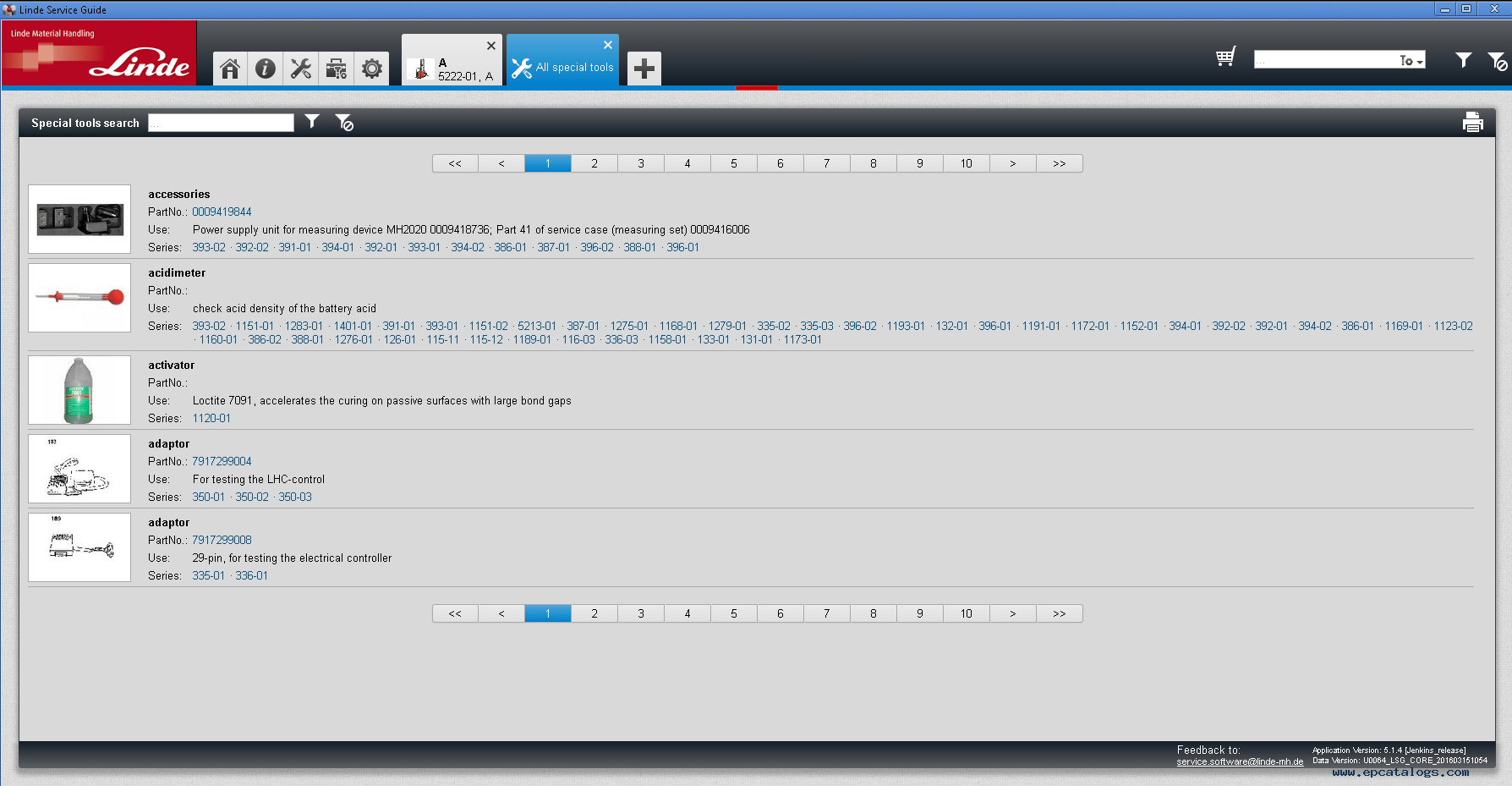
Task: Activate top-right filter funnel icon
Action: [x=1463, y=60]
